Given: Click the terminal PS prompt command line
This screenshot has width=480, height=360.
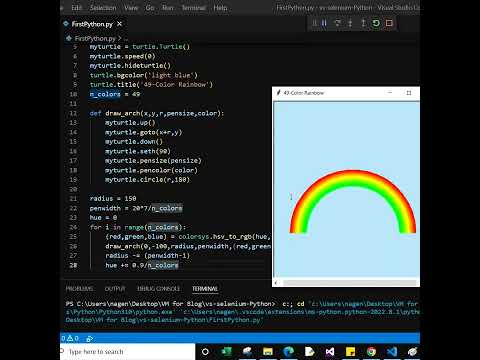Looking at the screenshot, I should (243, 304).
